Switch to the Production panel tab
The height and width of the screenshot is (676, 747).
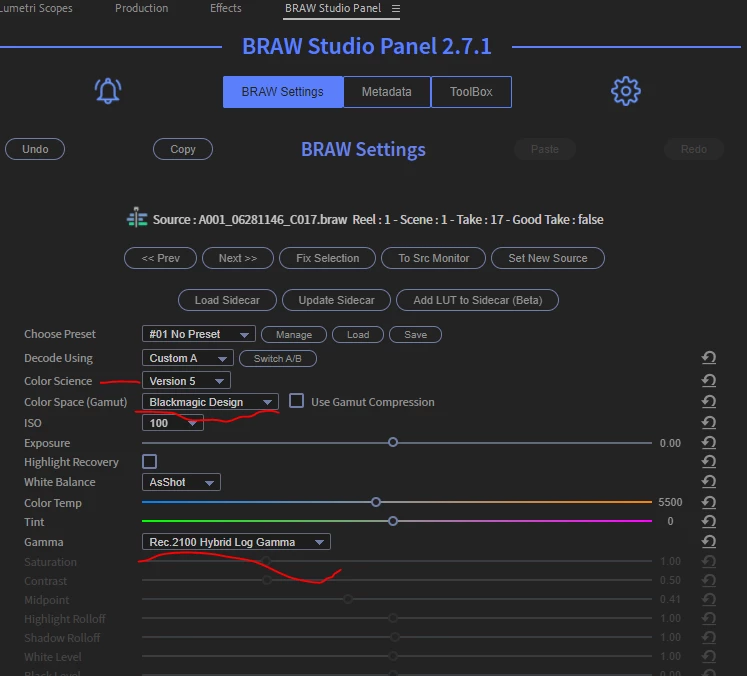pyautogui.click(x=141, y=8)
